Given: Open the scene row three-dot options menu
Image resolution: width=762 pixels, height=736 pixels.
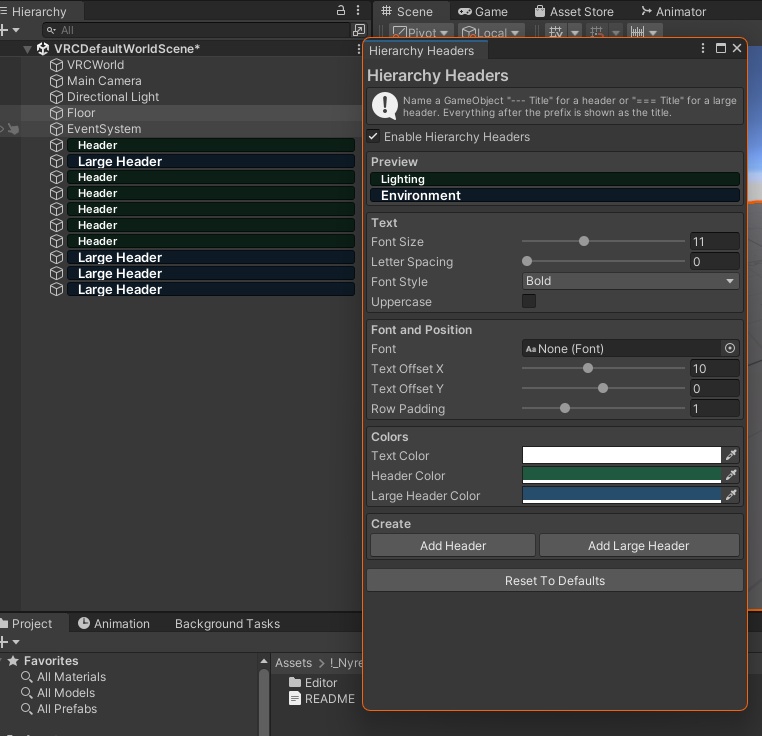Looking at the screenshot, I should click(x=359, y=49).
